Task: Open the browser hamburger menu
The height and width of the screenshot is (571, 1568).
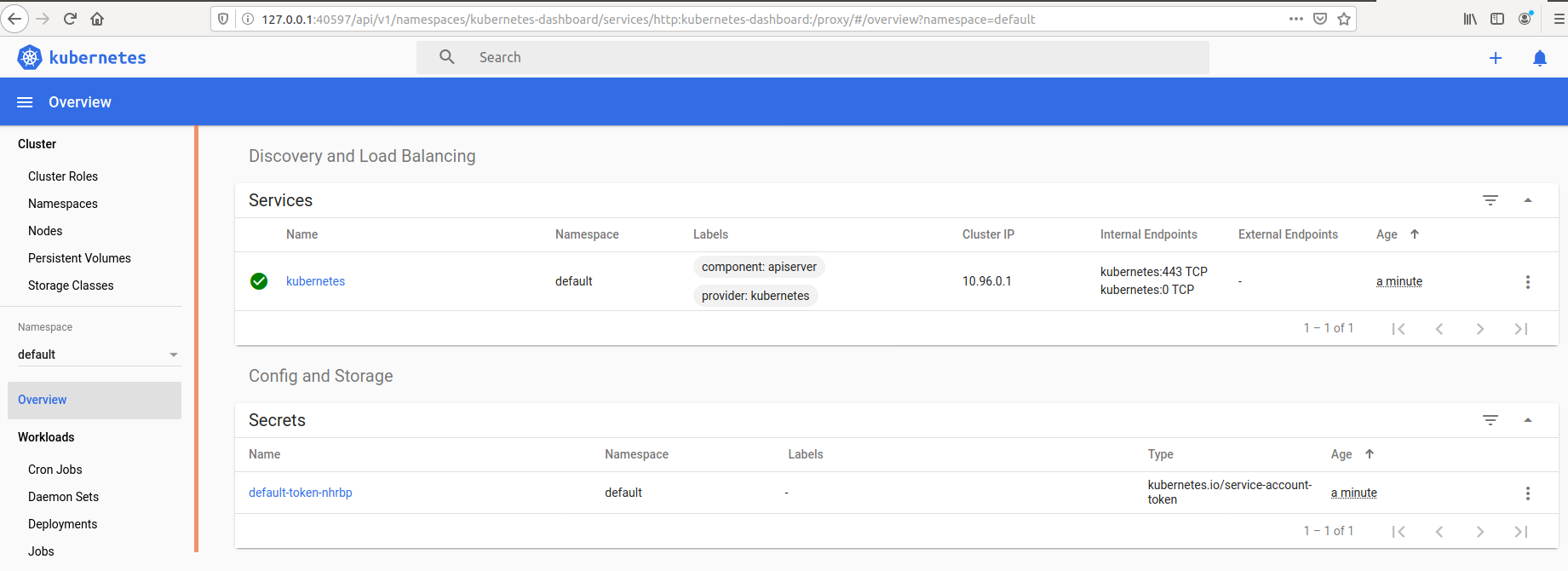Action: coord(1559,19)
